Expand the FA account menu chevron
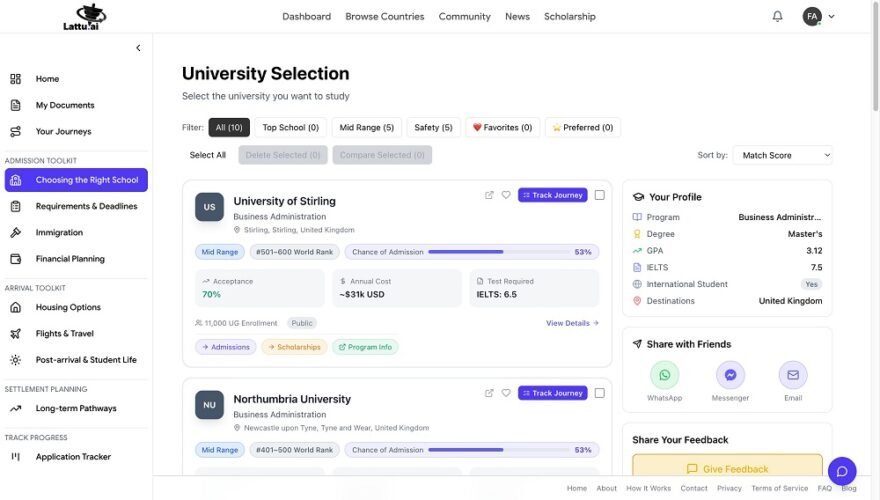 [832, 16]
